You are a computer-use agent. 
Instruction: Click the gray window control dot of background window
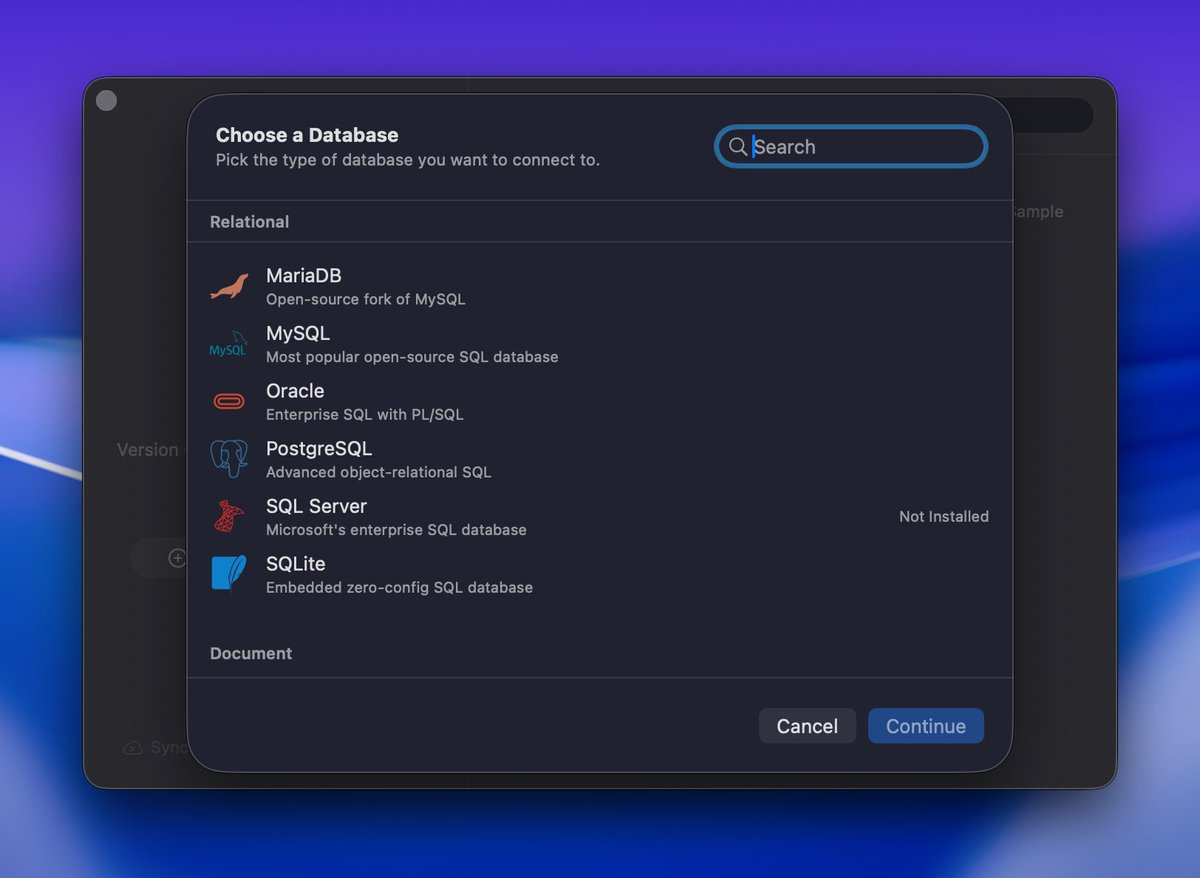[x=106, y=101]
